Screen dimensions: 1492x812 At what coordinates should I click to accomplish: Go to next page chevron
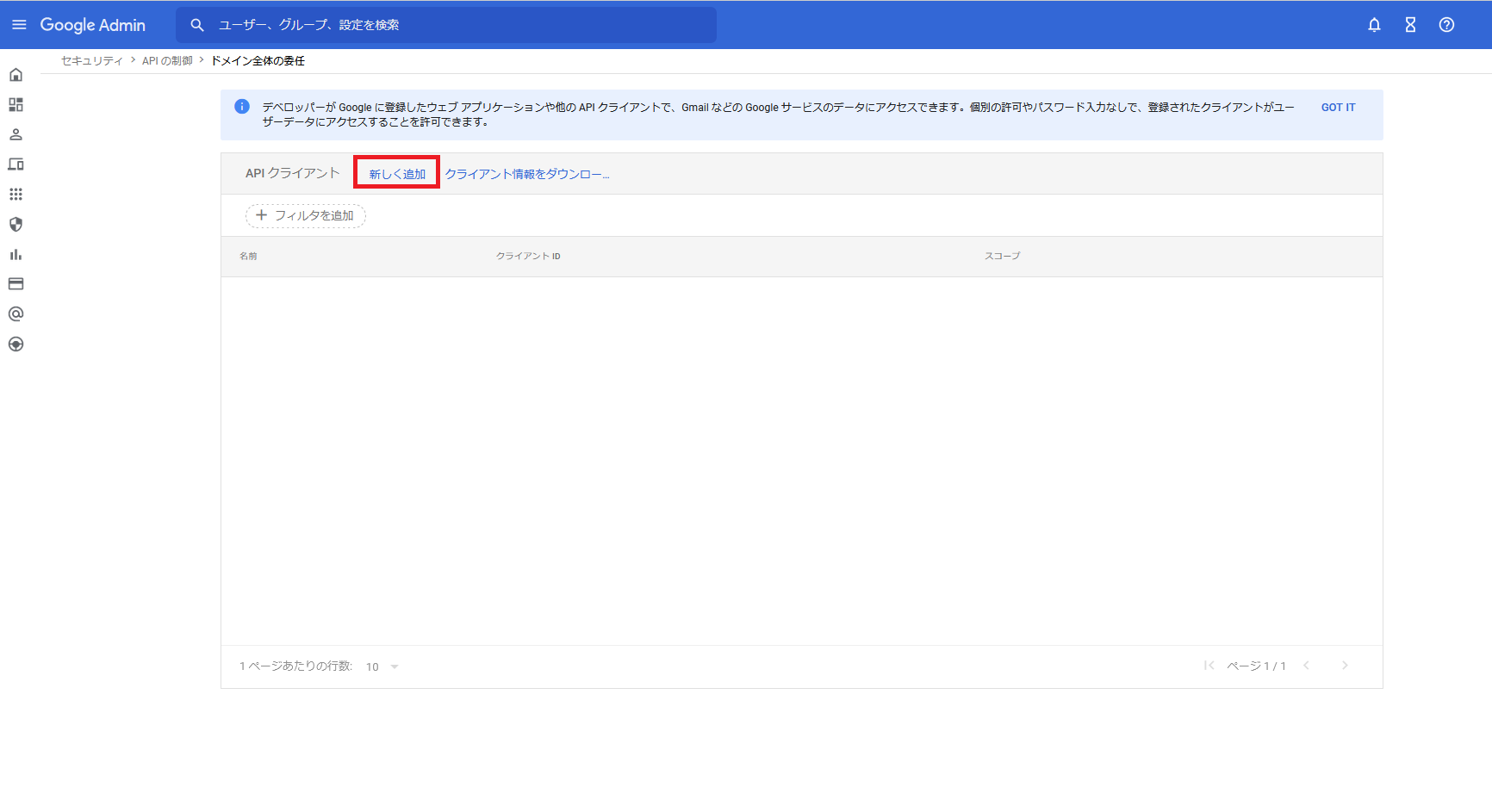[1345, 666]
